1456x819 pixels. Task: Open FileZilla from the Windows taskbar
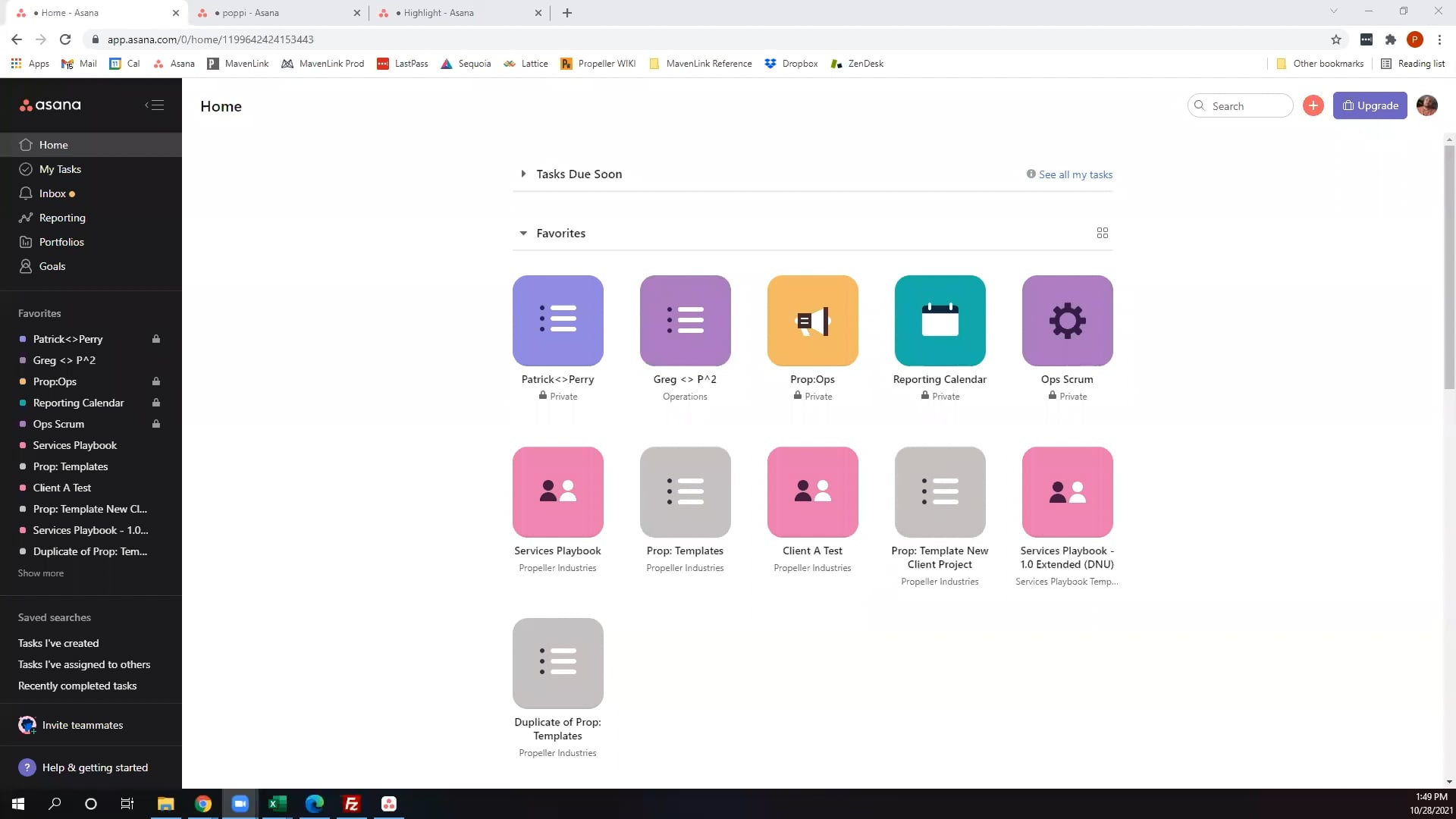pos(352,804)
